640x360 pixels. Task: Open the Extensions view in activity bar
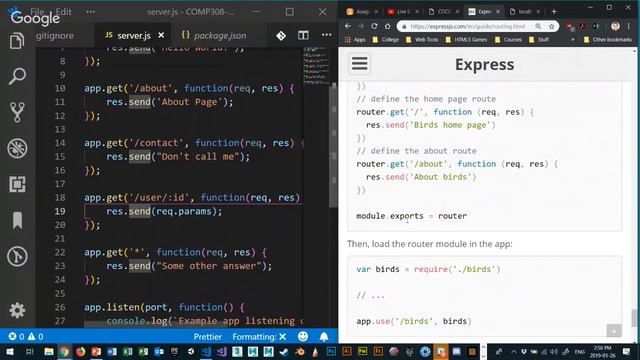coord(17,184)
